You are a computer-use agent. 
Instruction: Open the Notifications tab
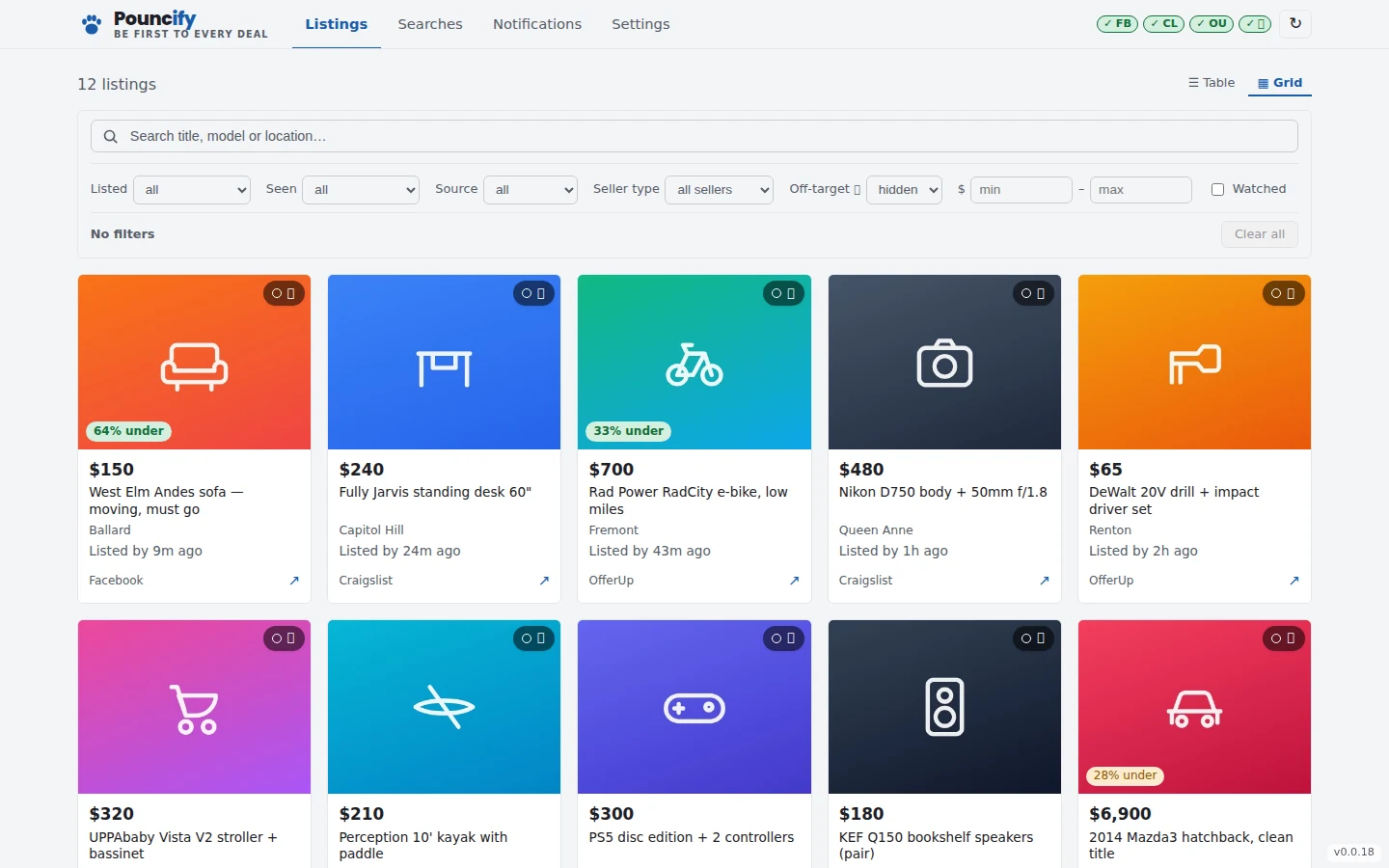537,24
